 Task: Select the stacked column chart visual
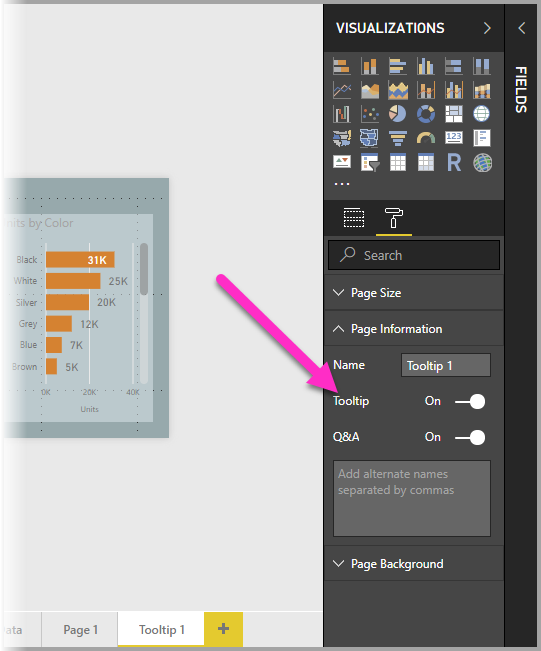[x=370, y=66]
